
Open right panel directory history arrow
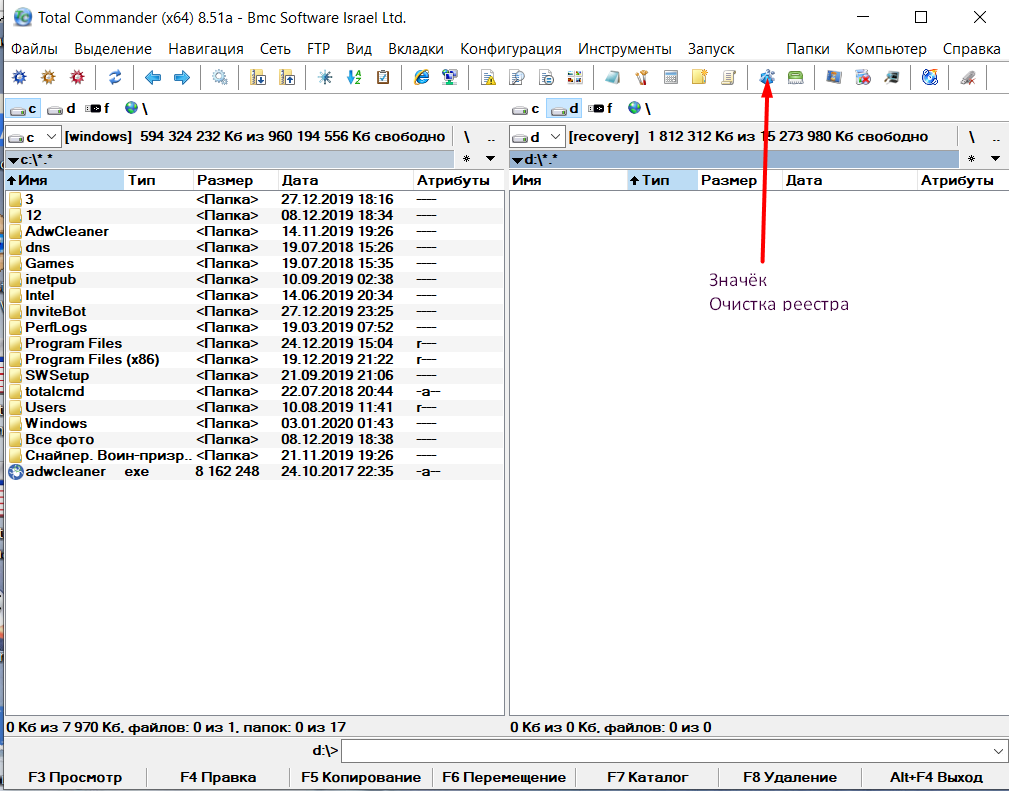pyautogui.click(x=995, y=158)
